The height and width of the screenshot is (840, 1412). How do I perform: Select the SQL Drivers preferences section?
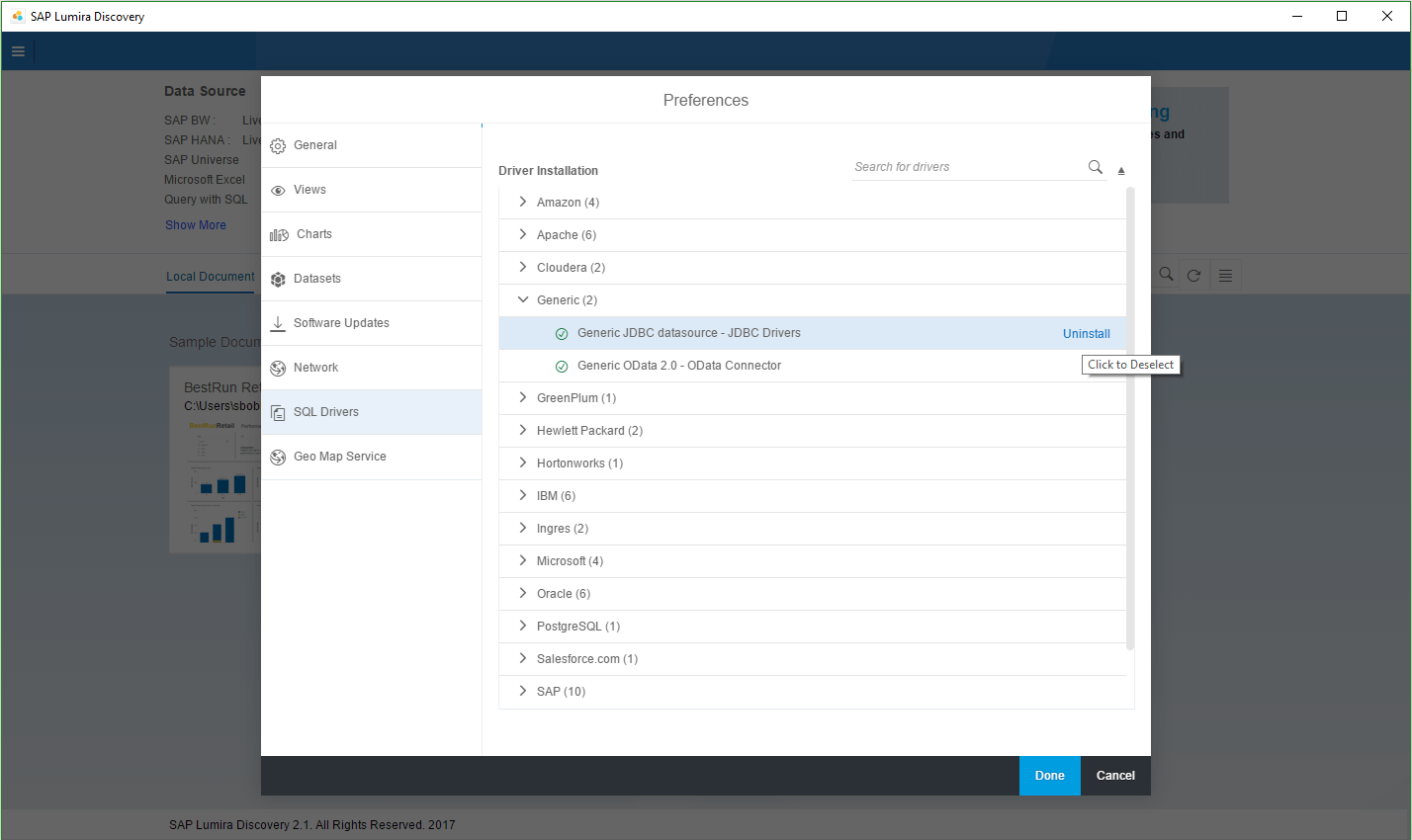[372, 412]
